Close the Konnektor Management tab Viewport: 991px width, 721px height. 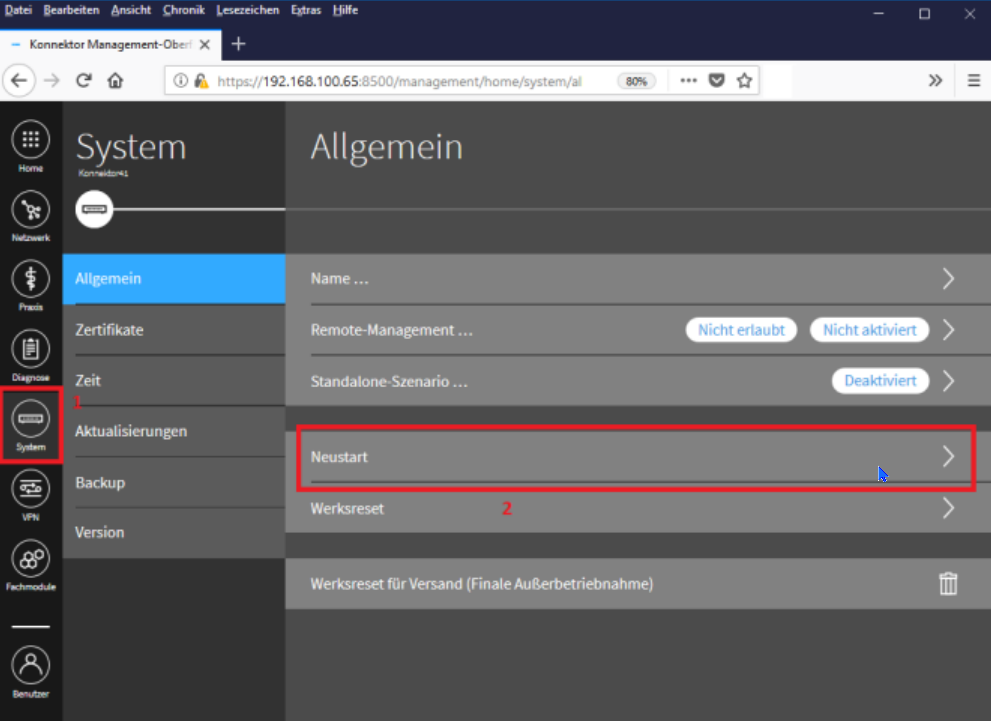[x=205, y=45]
